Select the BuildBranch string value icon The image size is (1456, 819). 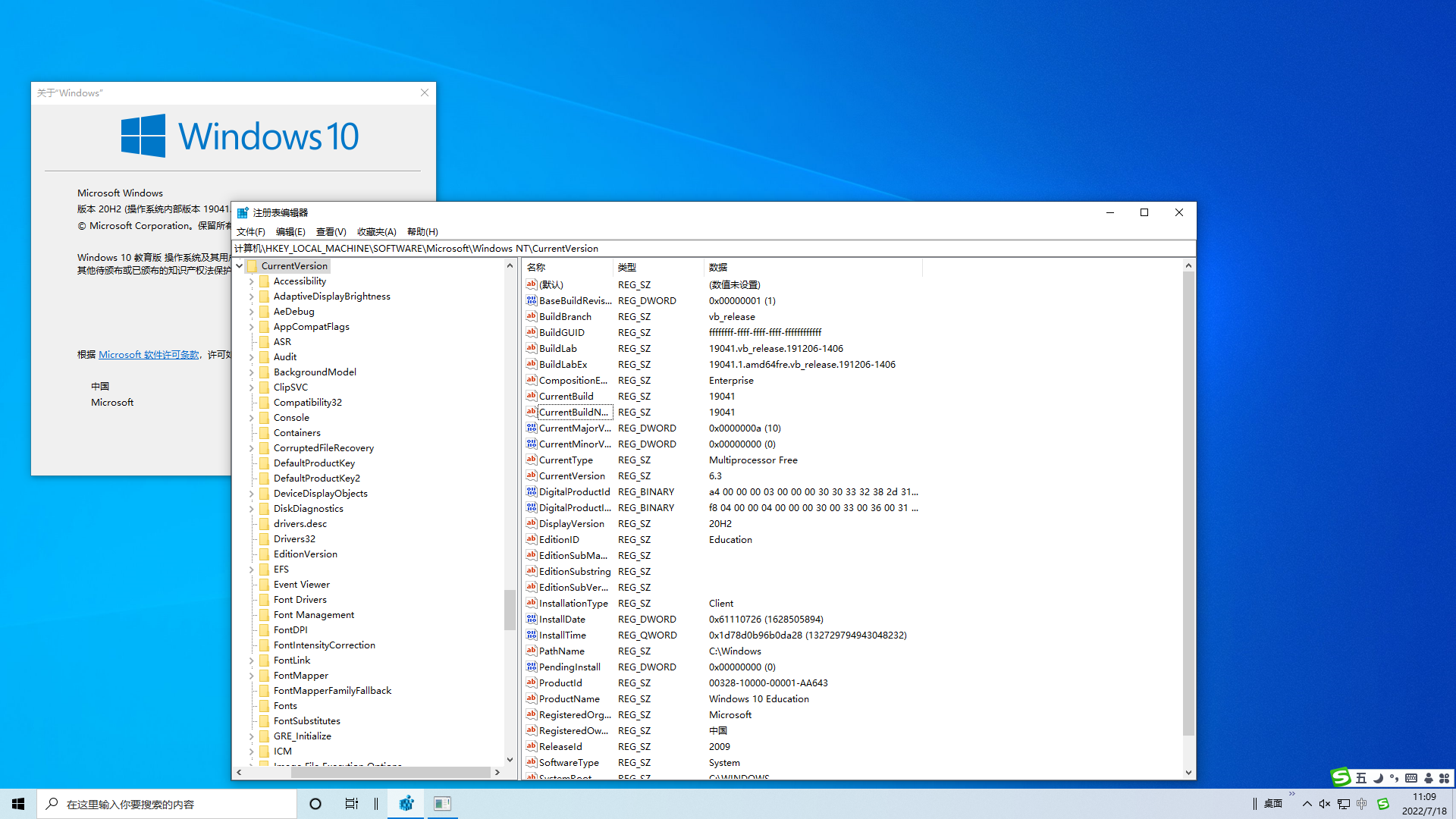pyautogui.click(x=531, y=316)
